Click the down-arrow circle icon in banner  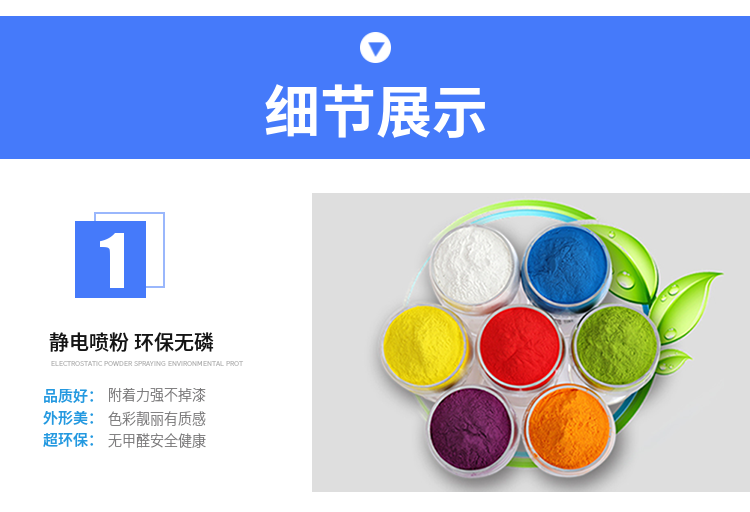(375, 47)
